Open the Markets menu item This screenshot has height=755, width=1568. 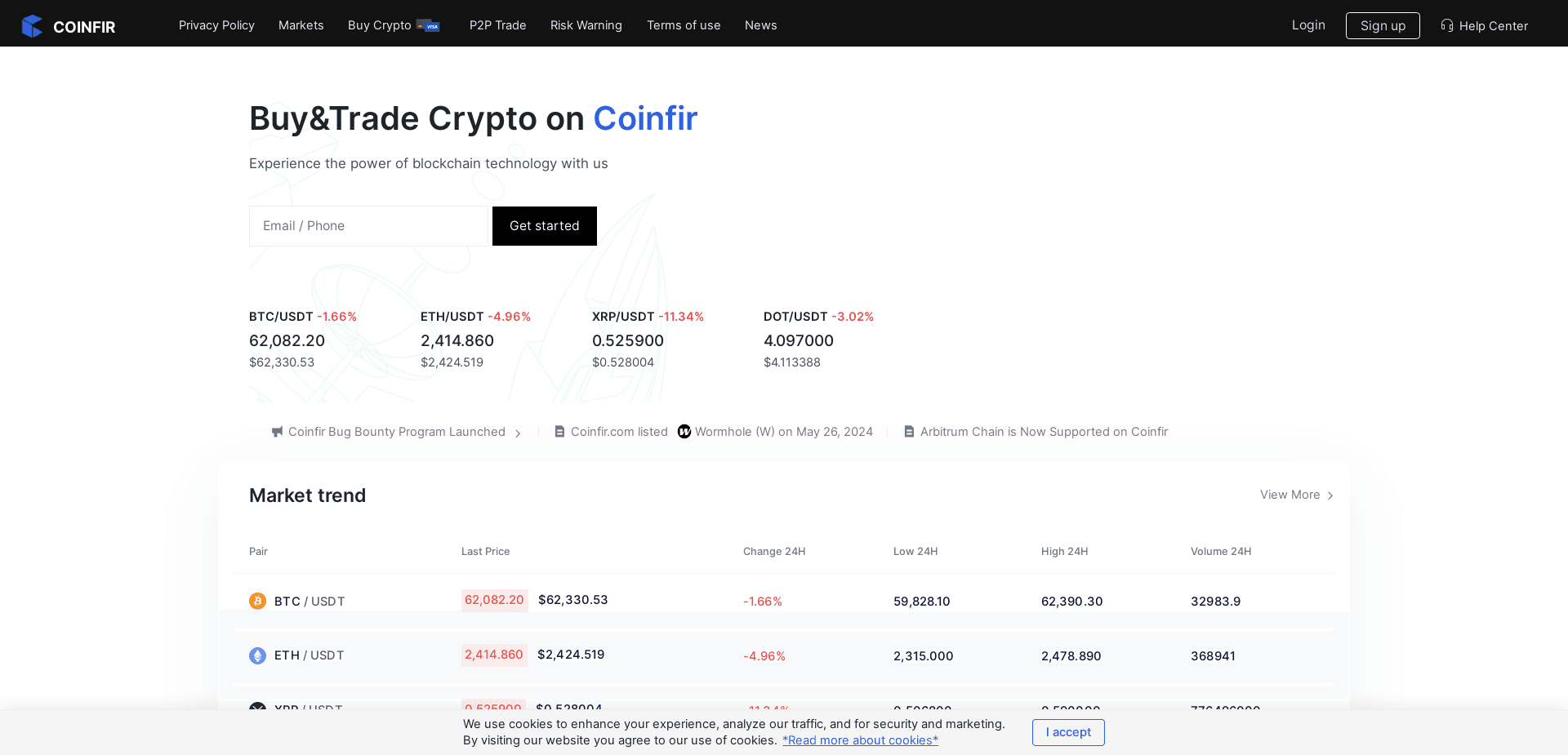point(301,25)
